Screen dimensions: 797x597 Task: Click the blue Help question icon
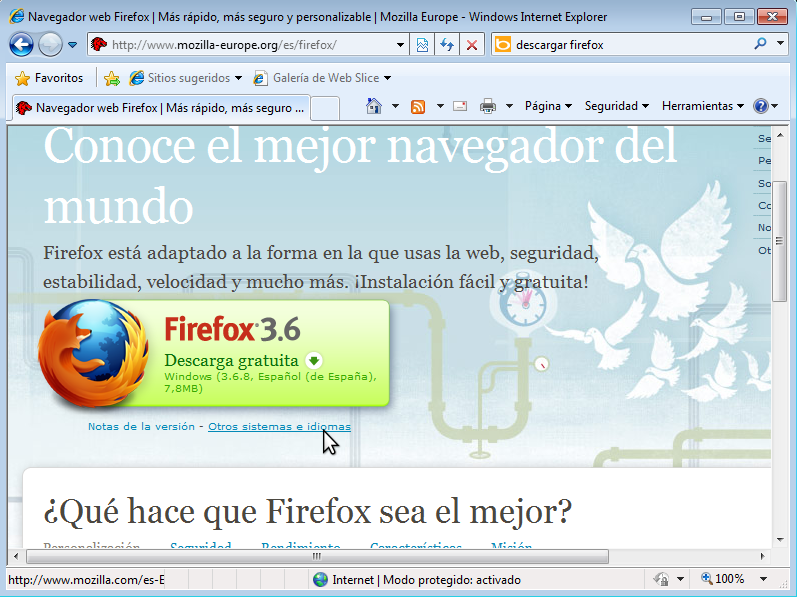point(760,106)
